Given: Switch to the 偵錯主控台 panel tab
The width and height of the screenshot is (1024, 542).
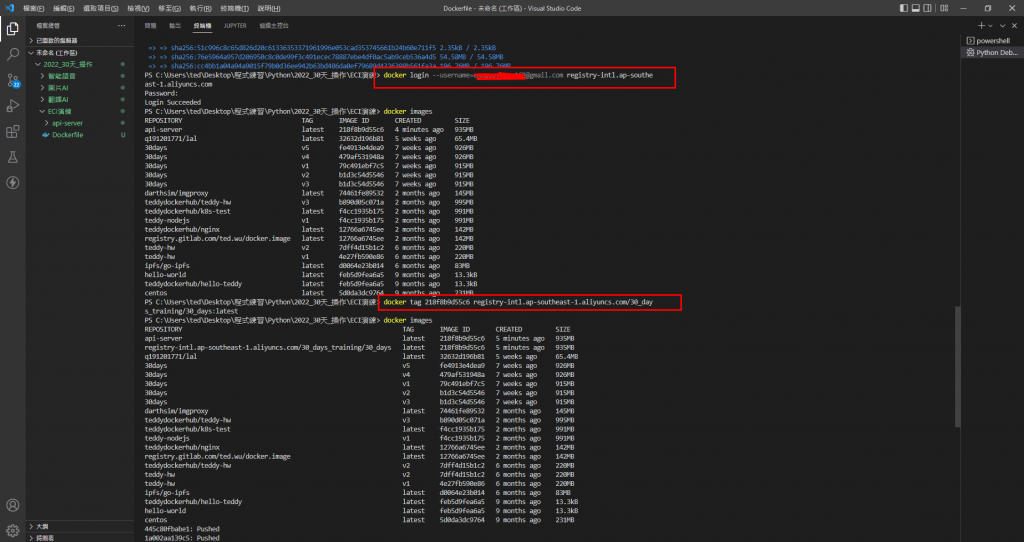Looking at the screenshot, I should [x=274, y=25].
